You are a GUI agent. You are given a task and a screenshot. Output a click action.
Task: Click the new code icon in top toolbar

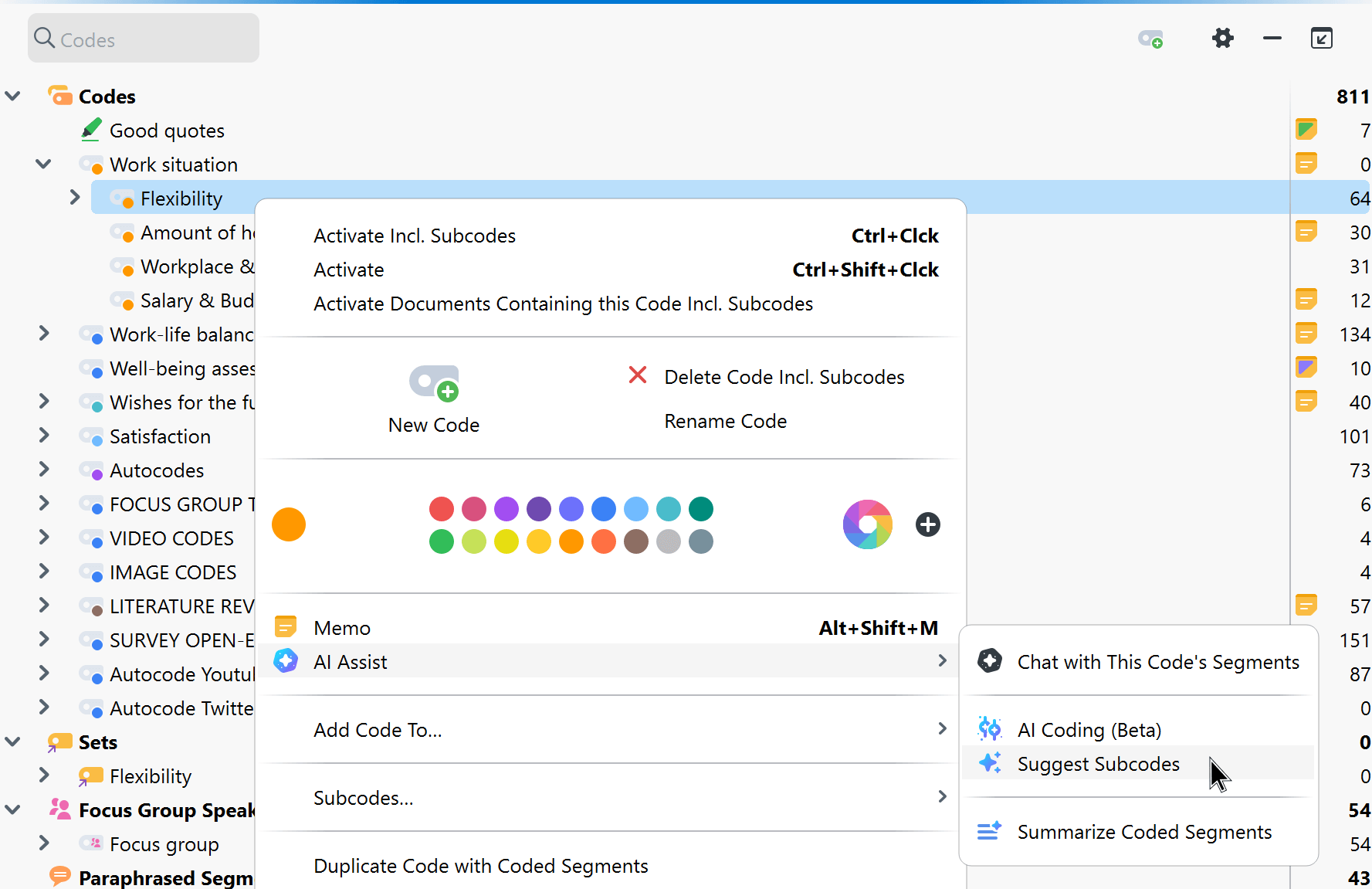1150,39
